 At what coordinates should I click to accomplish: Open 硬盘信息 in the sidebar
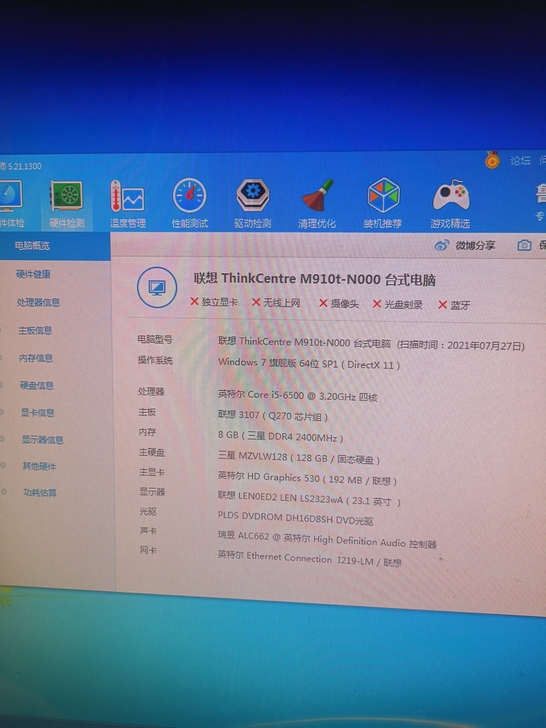click(x=37, y=385)
